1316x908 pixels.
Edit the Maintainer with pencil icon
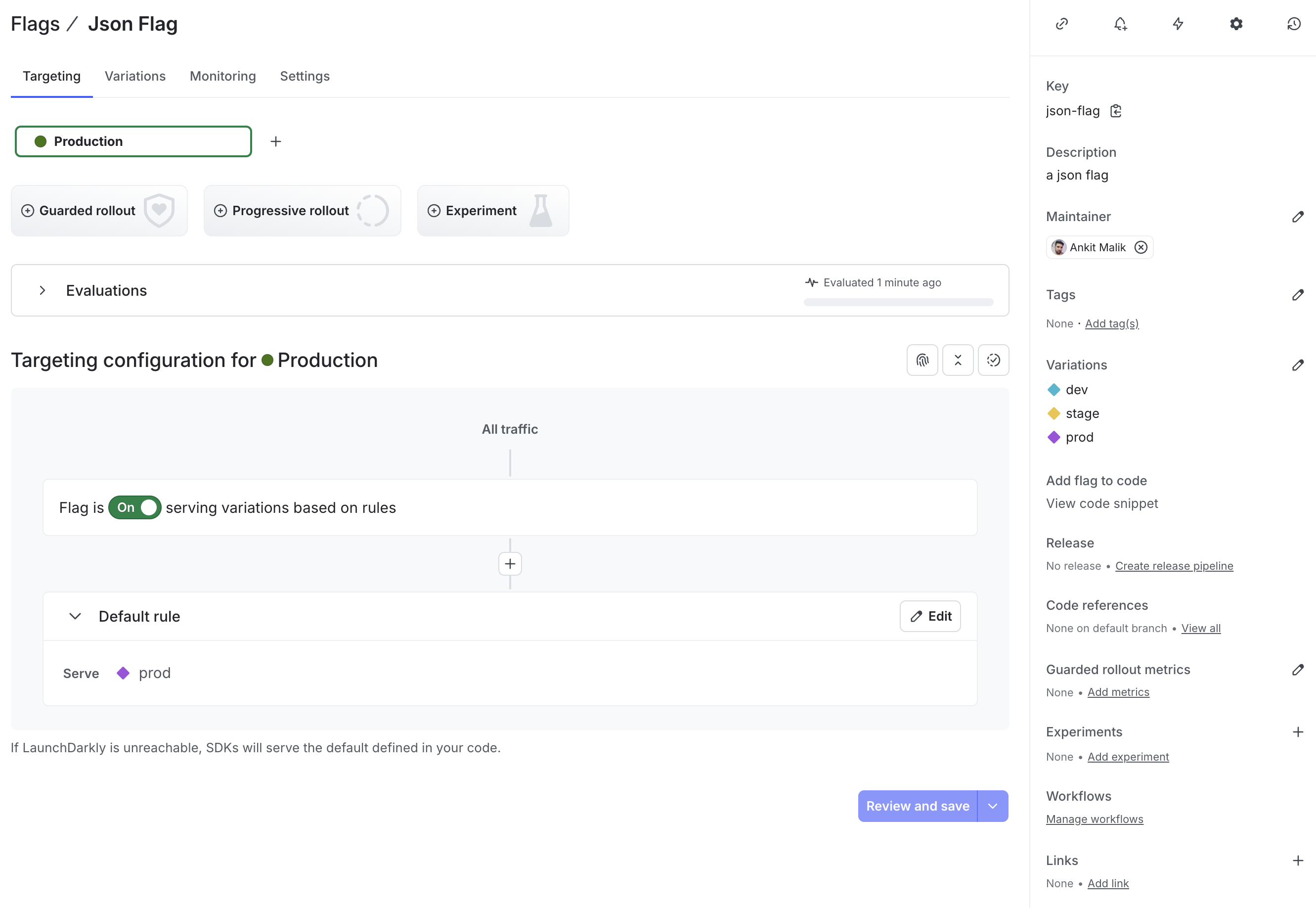[x=1298, y=217]
